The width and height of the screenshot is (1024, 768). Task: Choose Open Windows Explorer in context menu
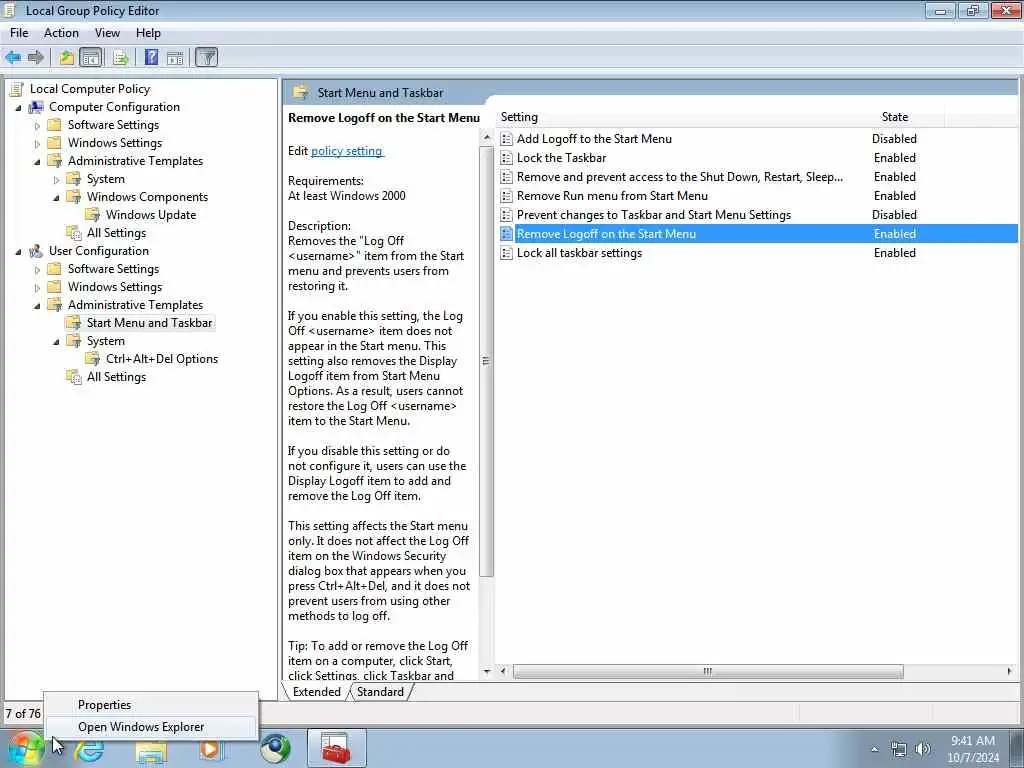(x=151, y=727)
